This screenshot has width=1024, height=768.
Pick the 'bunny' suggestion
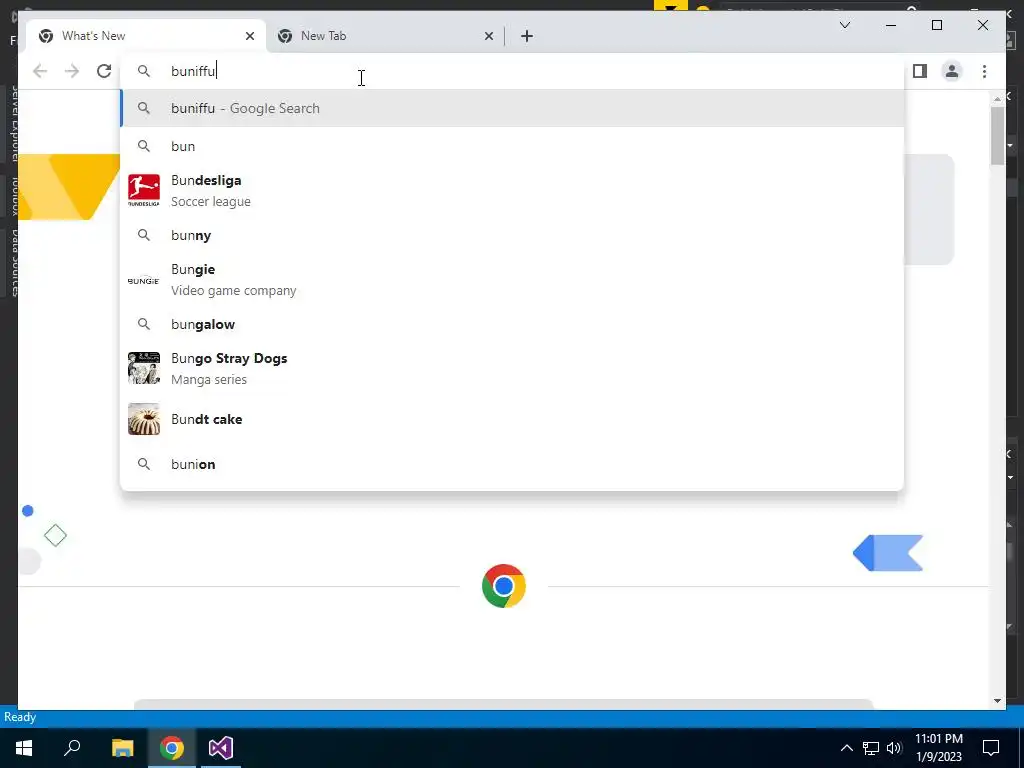point(512,235)
